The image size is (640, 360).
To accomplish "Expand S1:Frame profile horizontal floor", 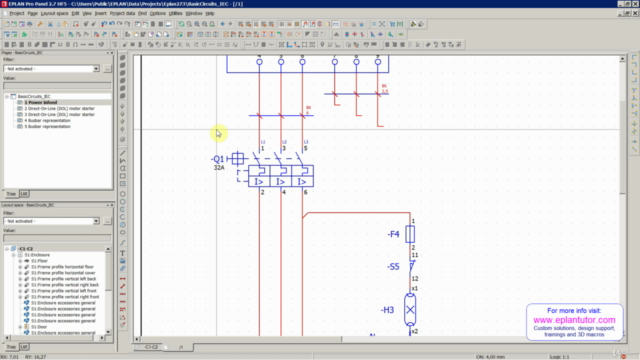I will point(20,267).
